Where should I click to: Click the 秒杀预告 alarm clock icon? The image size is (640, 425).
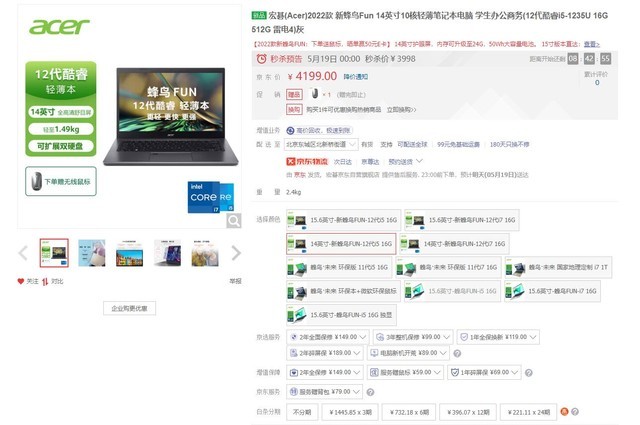[261, 59]
